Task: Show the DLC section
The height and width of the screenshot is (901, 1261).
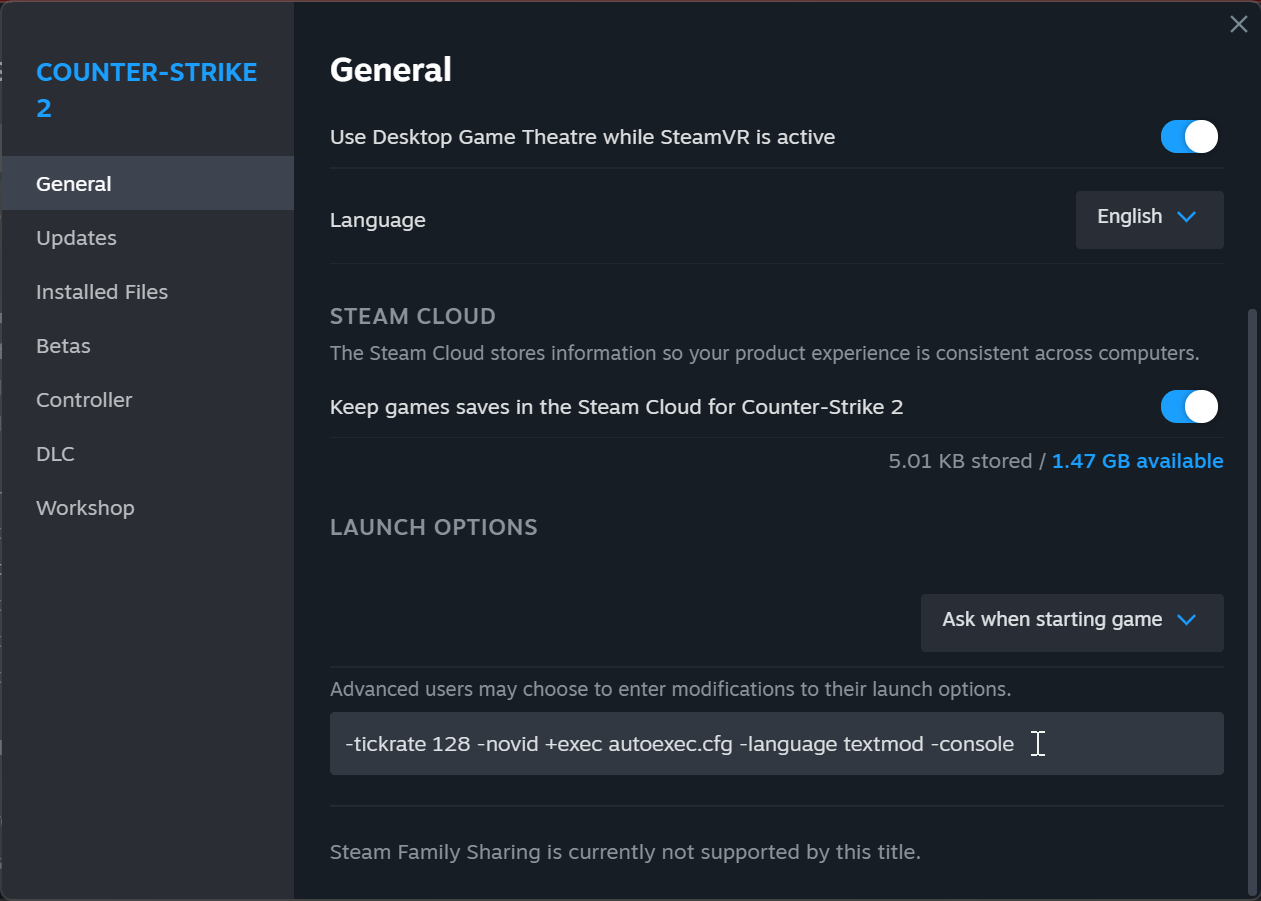Action: tap(55, 454)
